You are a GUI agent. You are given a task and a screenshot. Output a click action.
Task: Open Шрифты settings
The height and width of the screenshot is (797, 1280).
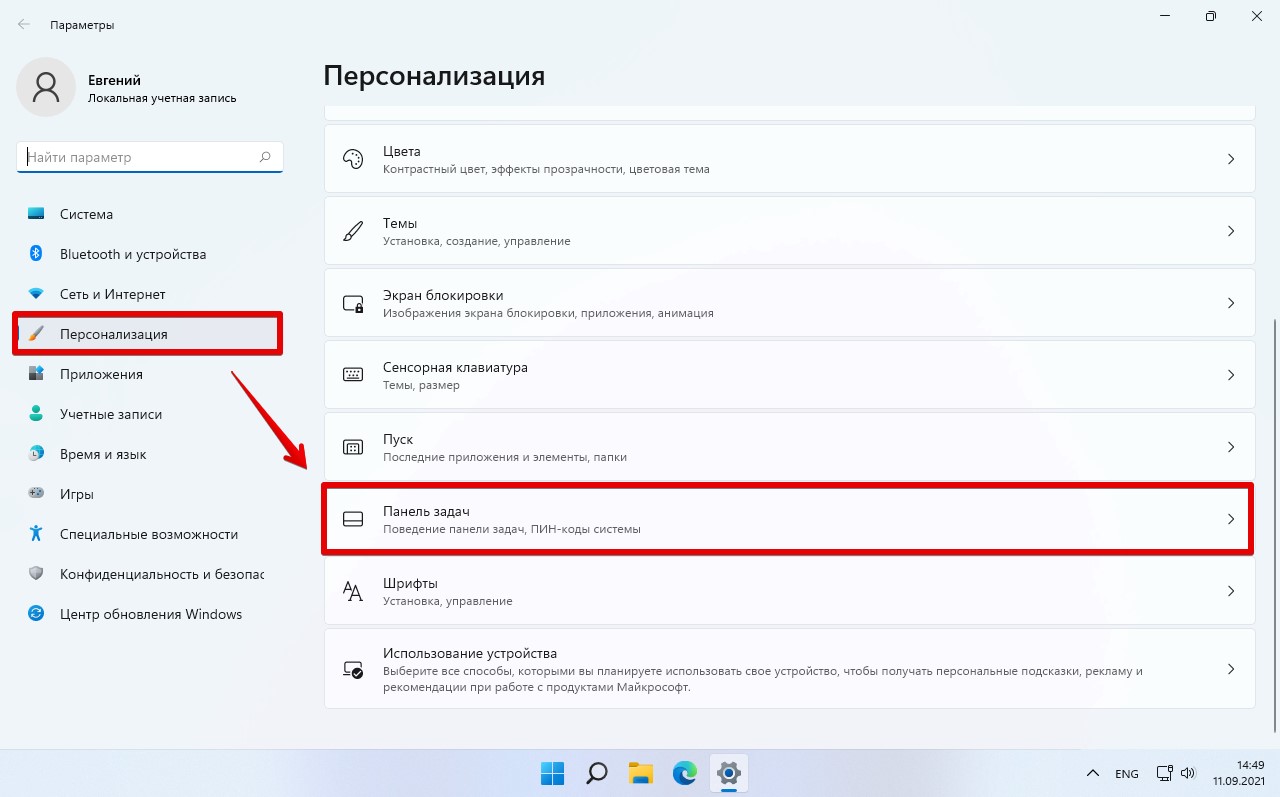pos(789,591)
